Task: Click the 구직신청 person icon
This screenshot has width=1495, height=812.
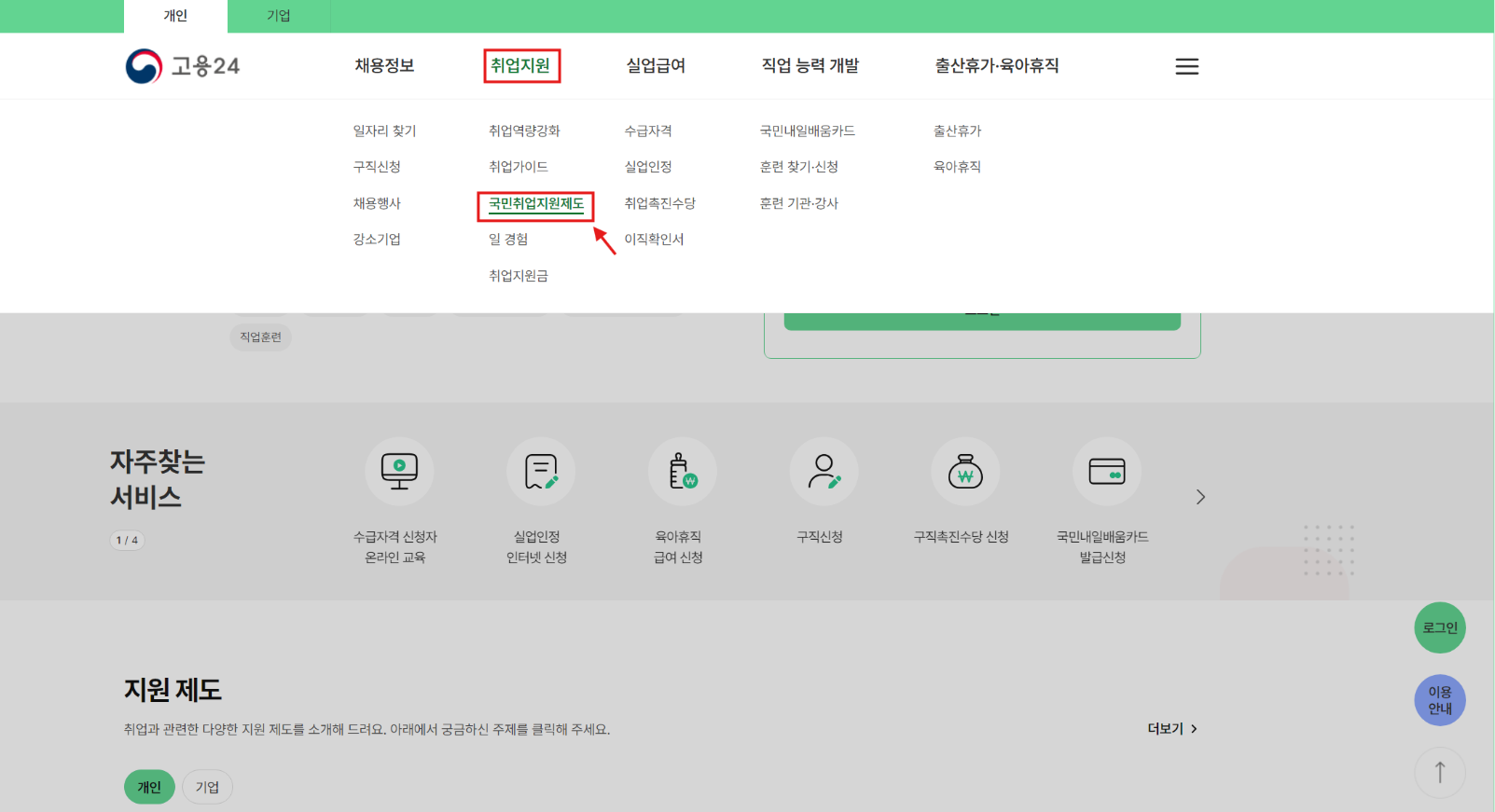Action: point(824,471)
